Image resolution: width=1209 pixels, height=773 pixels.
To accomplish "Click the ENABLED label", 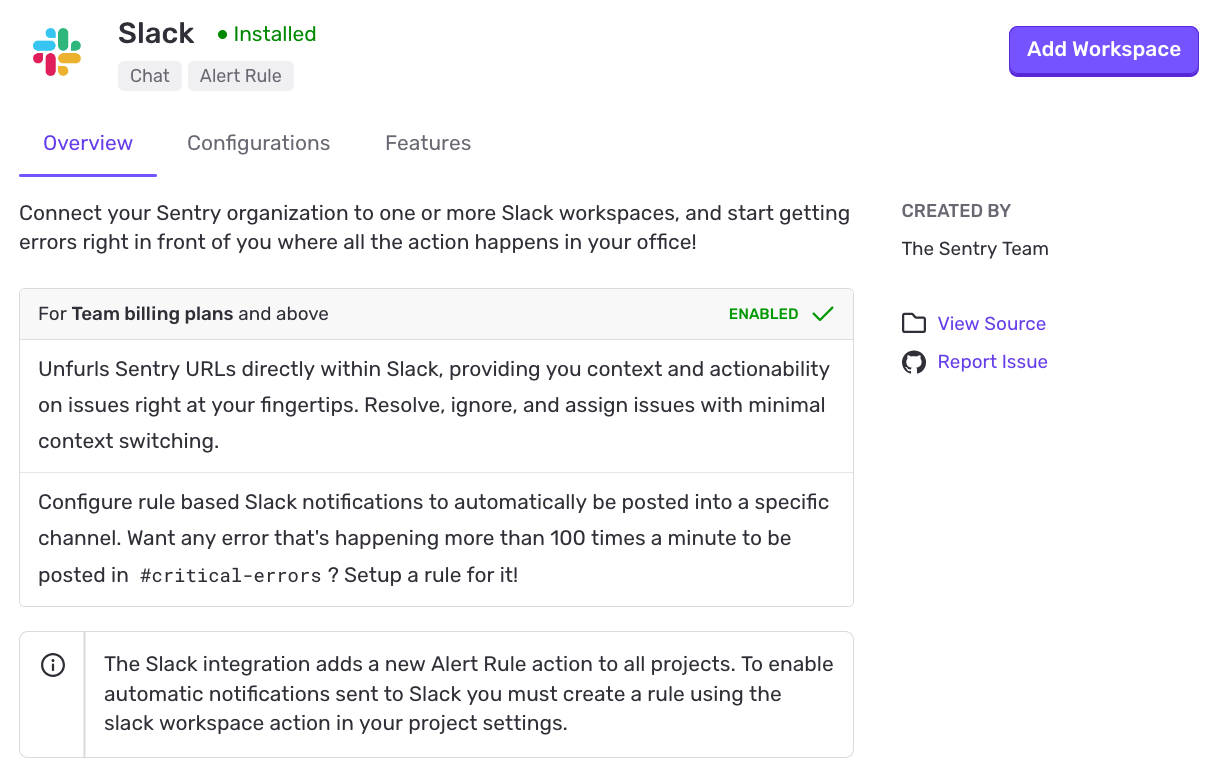I will pyautogui.click(x=763, y=314).
